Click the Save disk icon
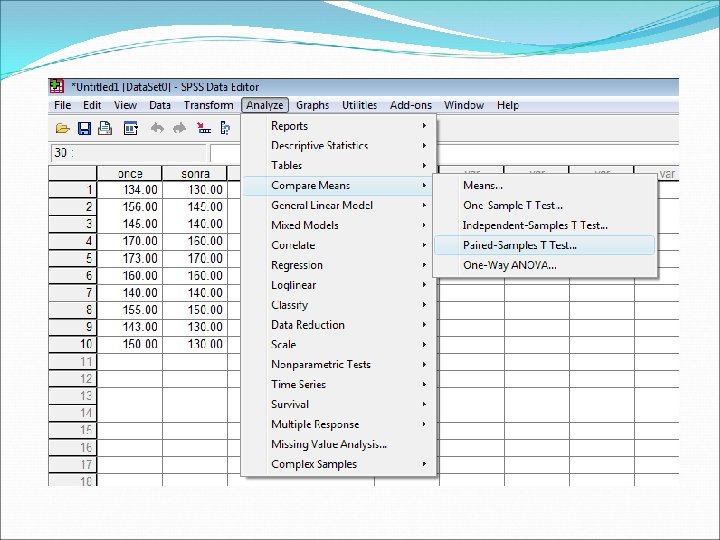The image size is (720, 540). [x=84, y=128]
